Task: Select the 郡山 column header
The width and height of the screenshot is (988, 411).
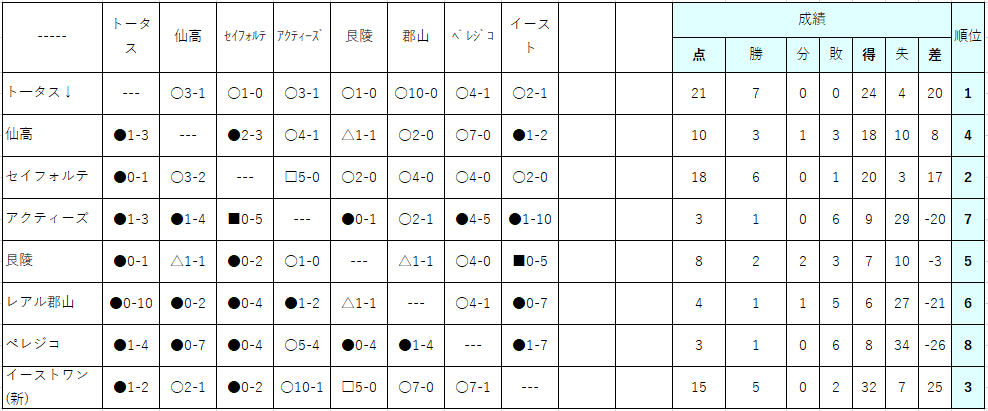Action: [416, 37]
